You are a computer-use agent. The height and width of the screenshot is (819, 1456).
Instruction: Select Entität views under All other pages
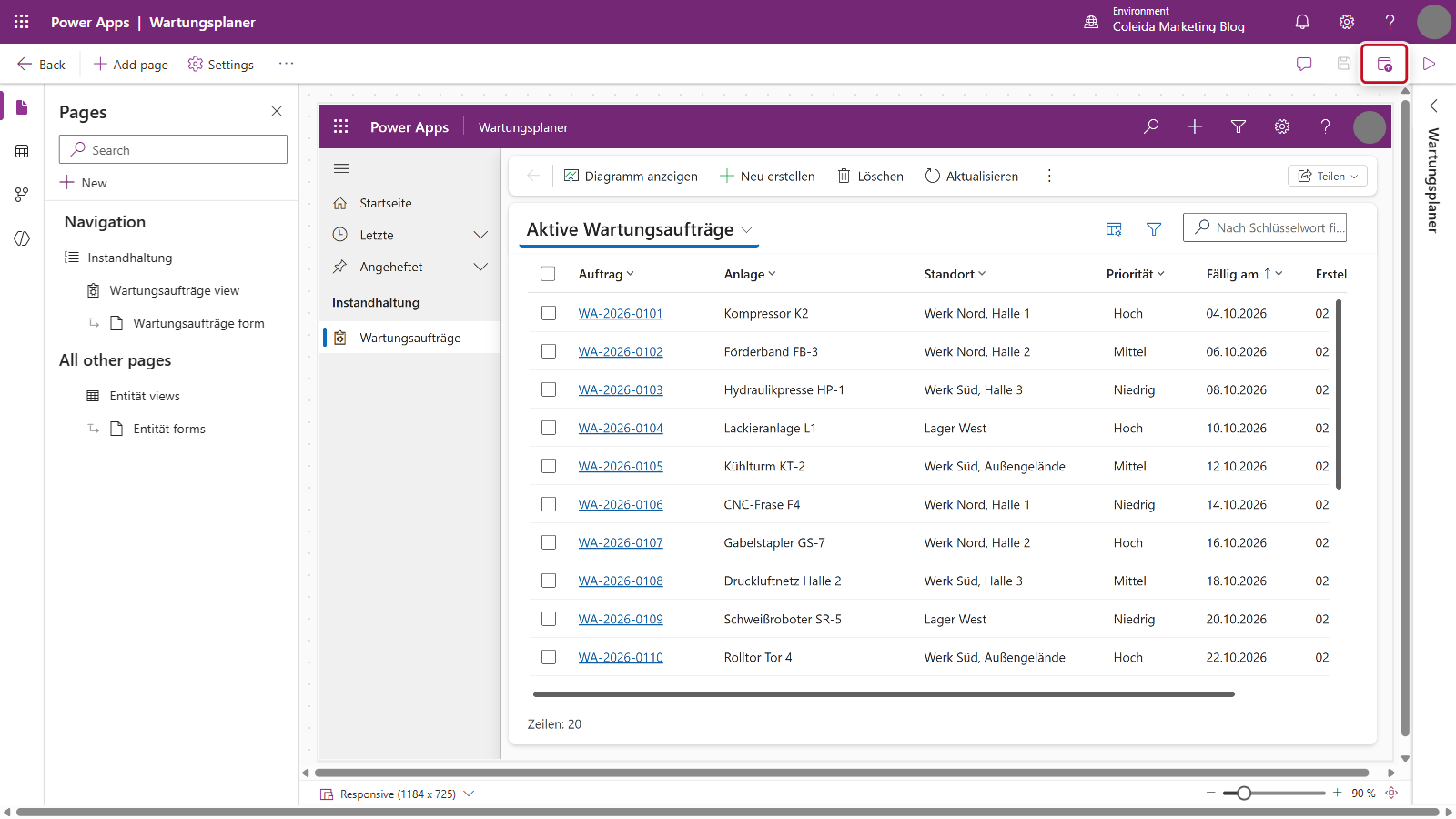[x=145, y=396]
